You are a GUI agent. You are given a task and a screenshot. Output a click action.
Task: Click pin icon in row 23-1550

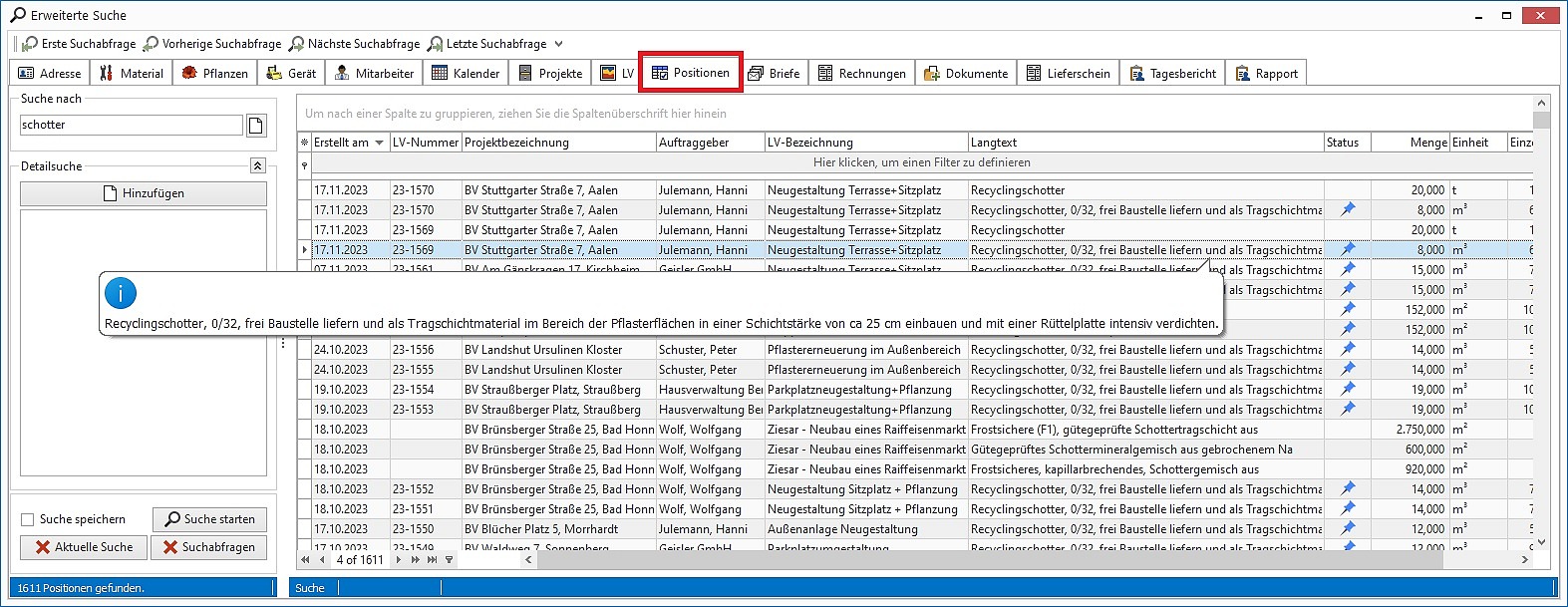pyautogui.click(x=1348, y=528)
